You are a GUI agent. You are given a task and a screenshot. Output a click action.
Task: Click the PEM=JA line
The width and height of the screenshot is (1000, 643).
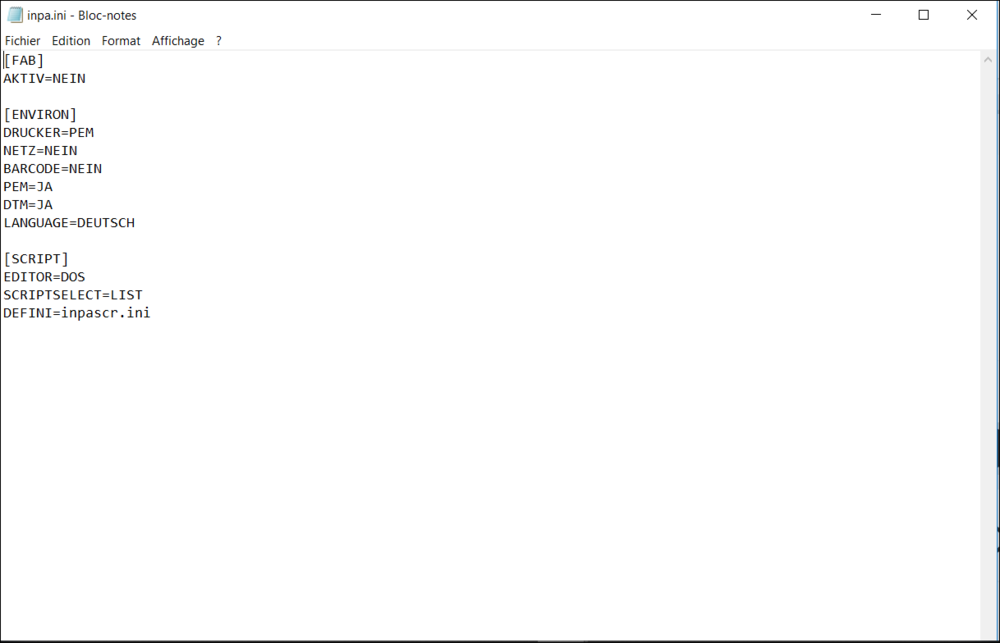coord(28,187)
